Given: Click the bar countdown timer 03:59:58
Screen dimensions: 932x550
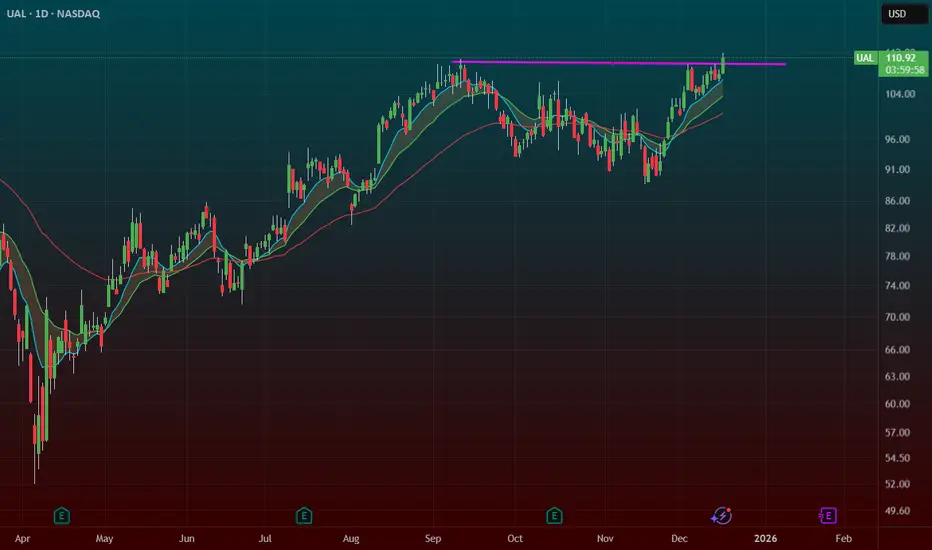Looking at the screenshot, I should [x=904, y=70].
